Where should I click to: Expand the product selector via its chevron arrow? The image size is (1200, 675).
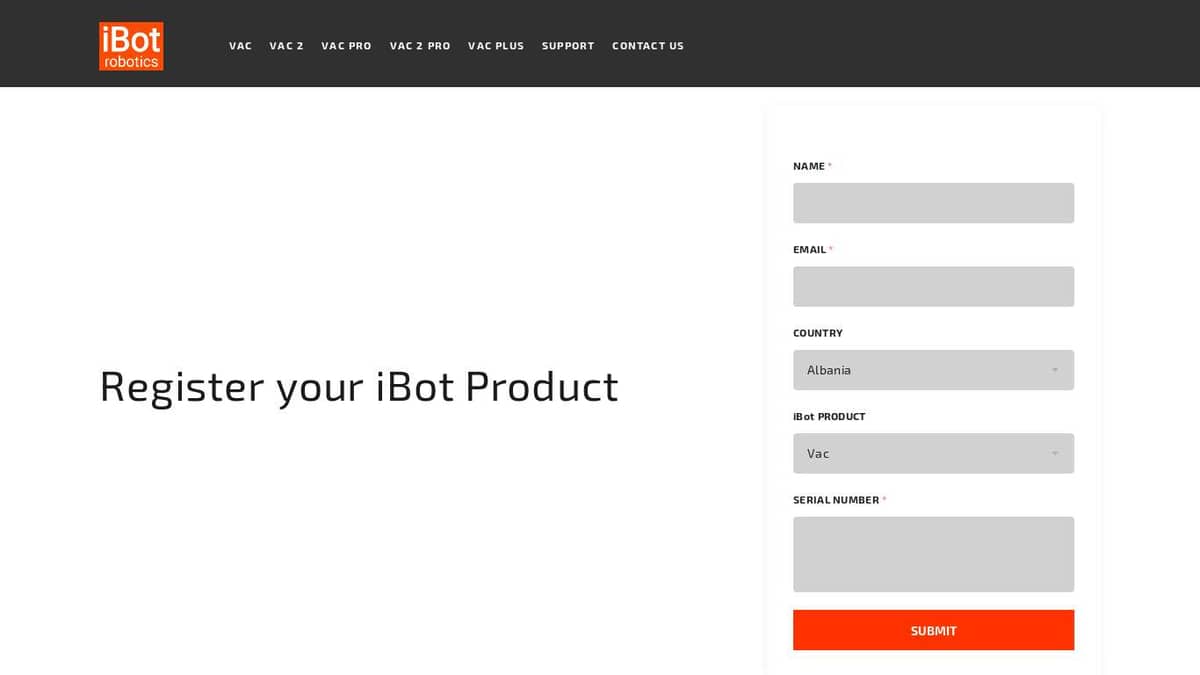[x=1055, y=453]
